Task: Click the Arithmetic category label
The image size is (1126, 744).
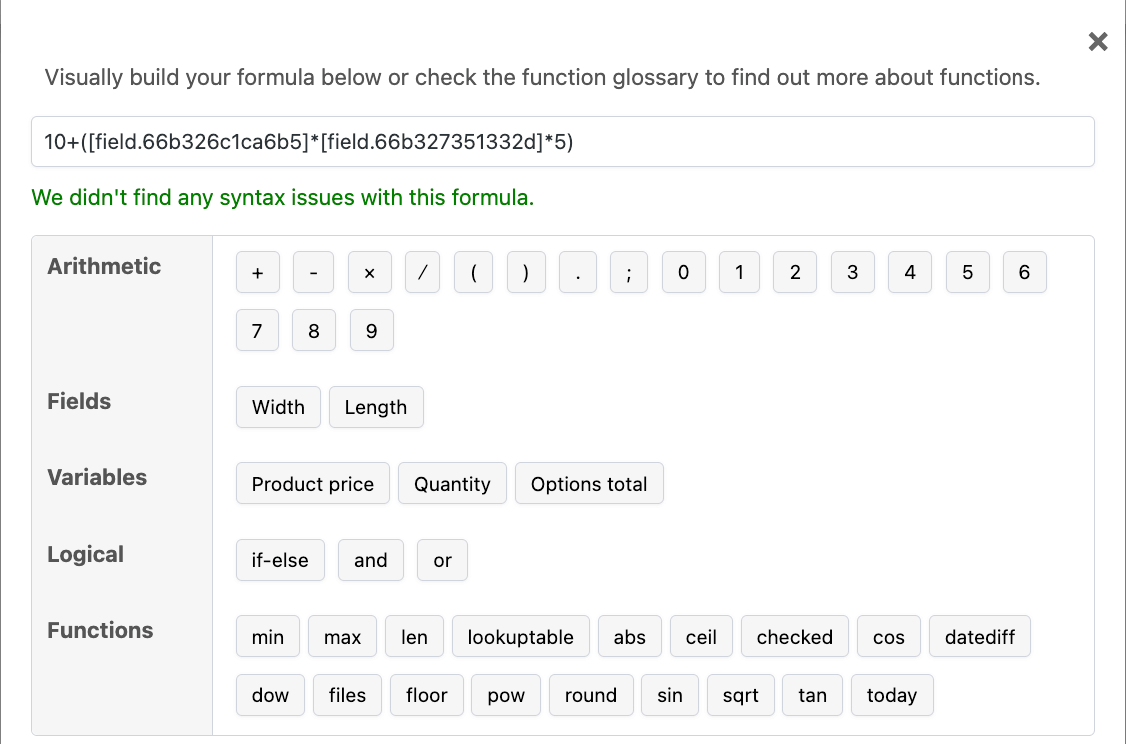Action: click(x=104, y=266)
